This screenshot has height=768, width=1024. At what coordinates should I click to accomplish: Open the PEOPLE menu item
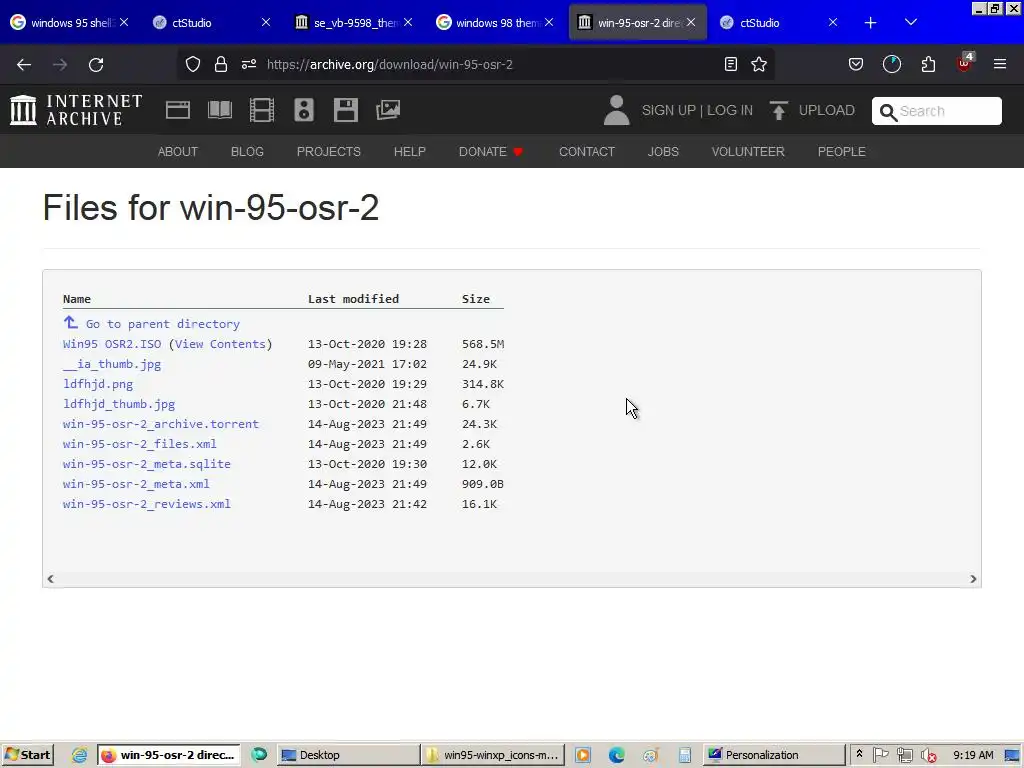coord(841,152)
